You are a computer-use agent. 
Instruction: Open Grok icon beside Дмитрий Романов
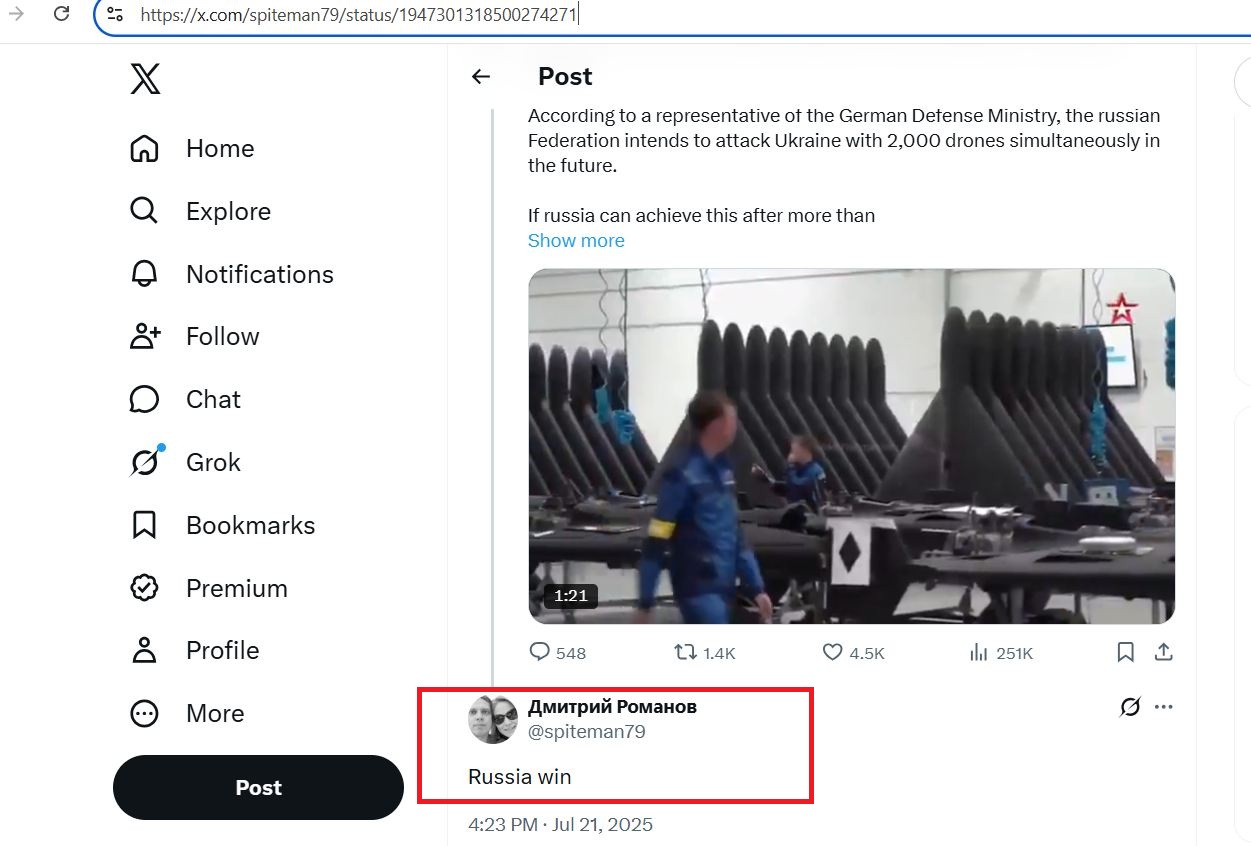point(1129,707)
